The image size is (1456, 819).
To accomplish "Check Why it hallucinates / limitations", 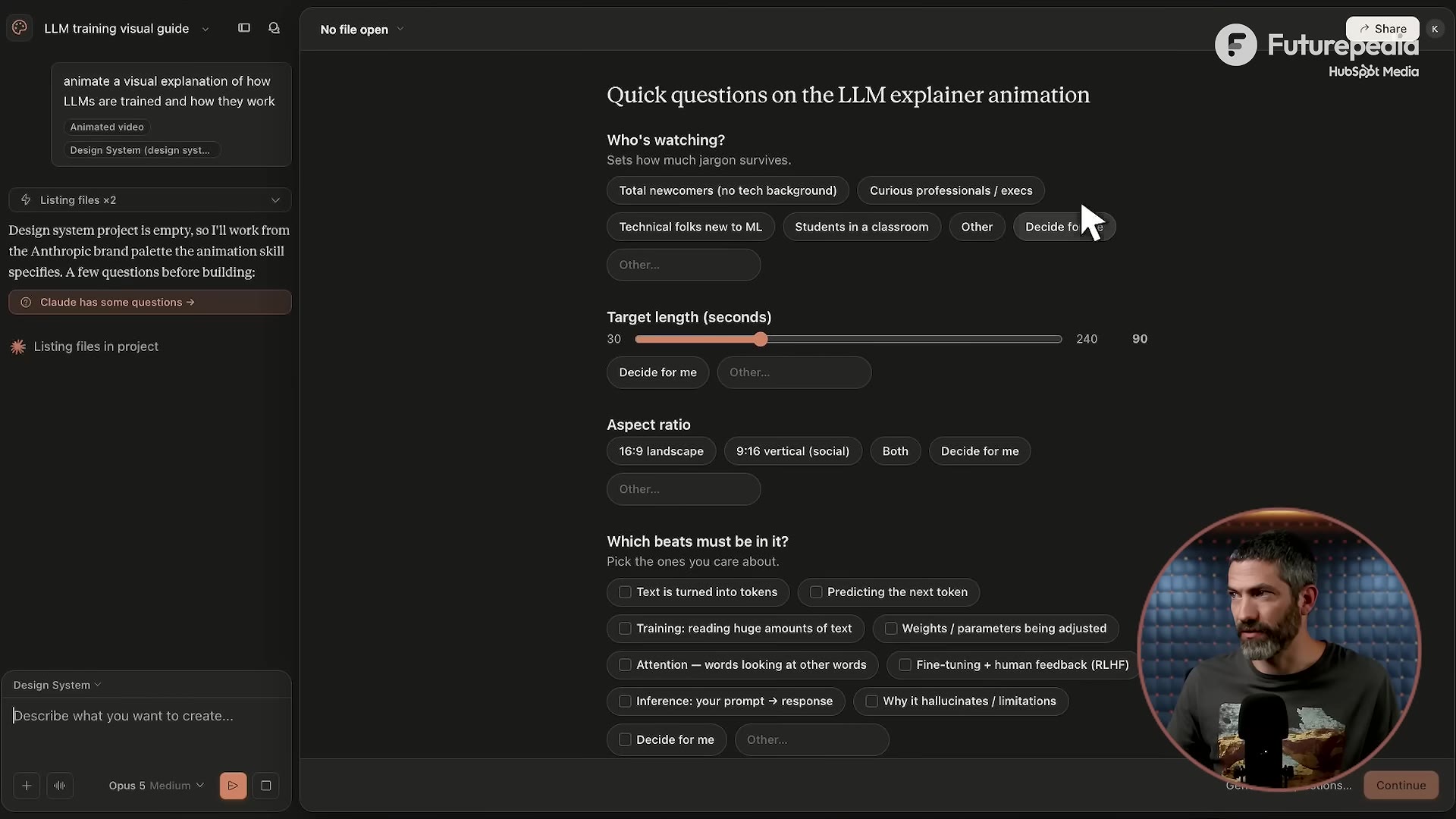I will click(872, 701).
